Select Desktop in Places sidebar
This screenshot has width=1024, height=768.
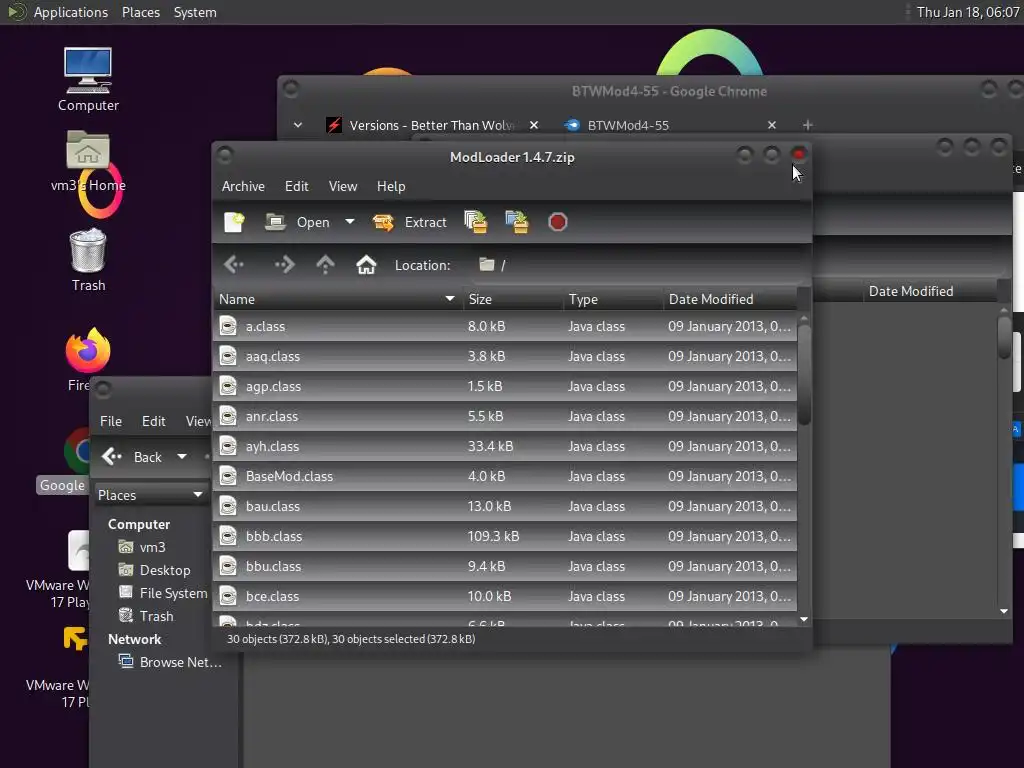(154, 570)
